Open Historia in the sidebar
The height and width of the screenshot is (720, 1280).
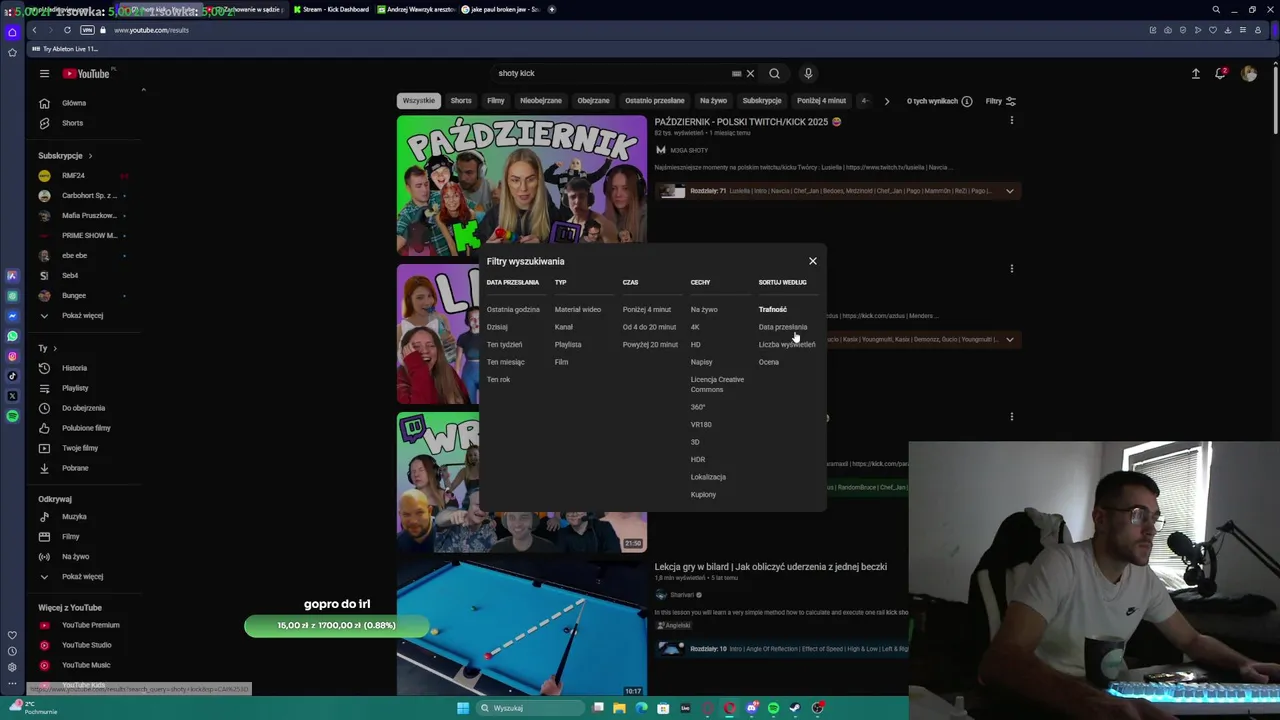click(x=74, y=368)
